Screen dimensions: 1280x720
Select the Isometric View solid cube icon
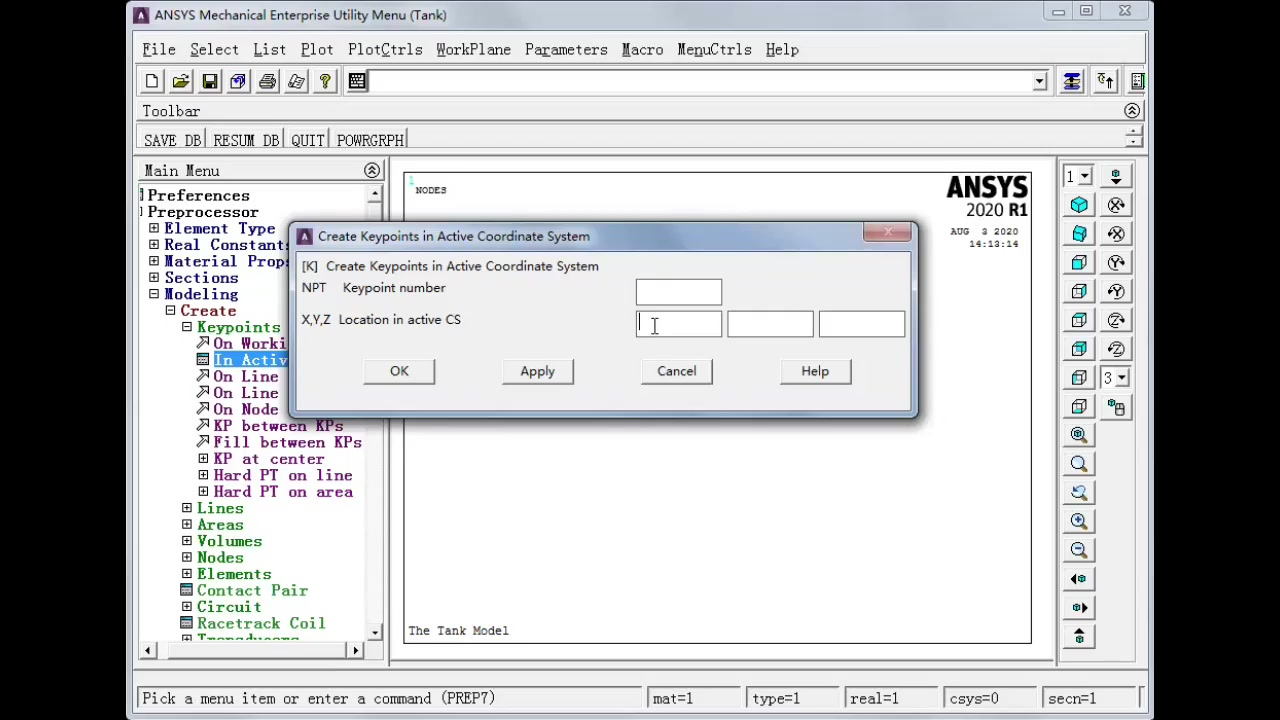click(x=1079, y=205)
